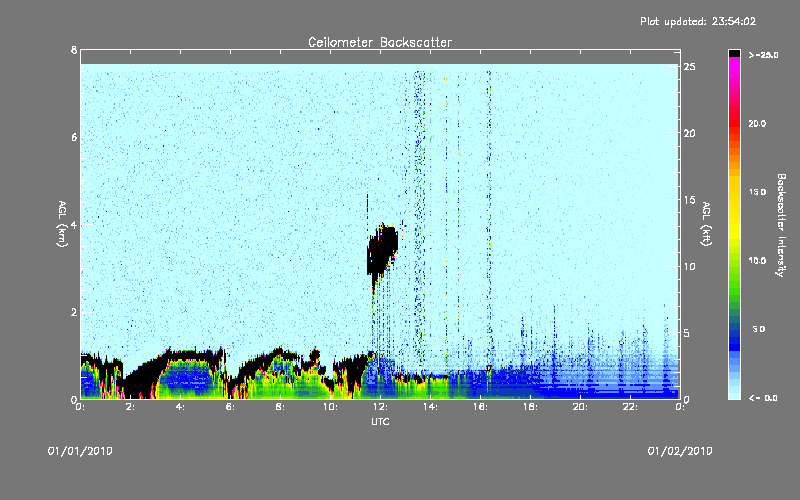Select the 'Plot updated: 23:54:02' timestamp
Image resolution: width=800 pixels, height=500 pixels.
coord(698,21)
